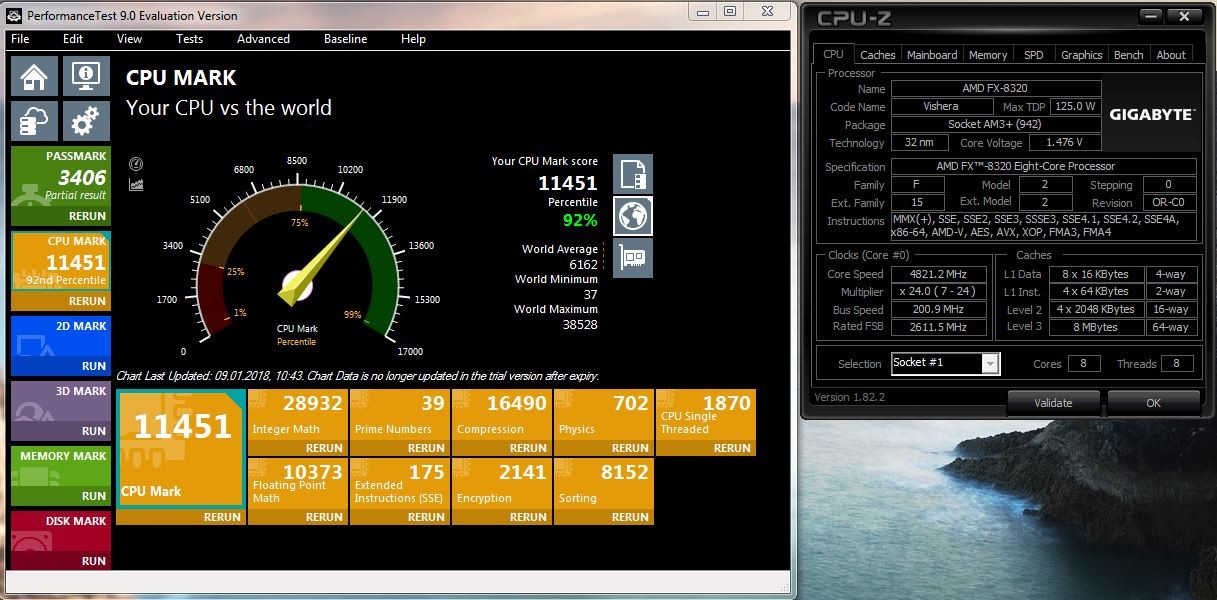Open the Advanced menu
The image size is (1217, 600).
pyautogui.click(x=263, y=39)
